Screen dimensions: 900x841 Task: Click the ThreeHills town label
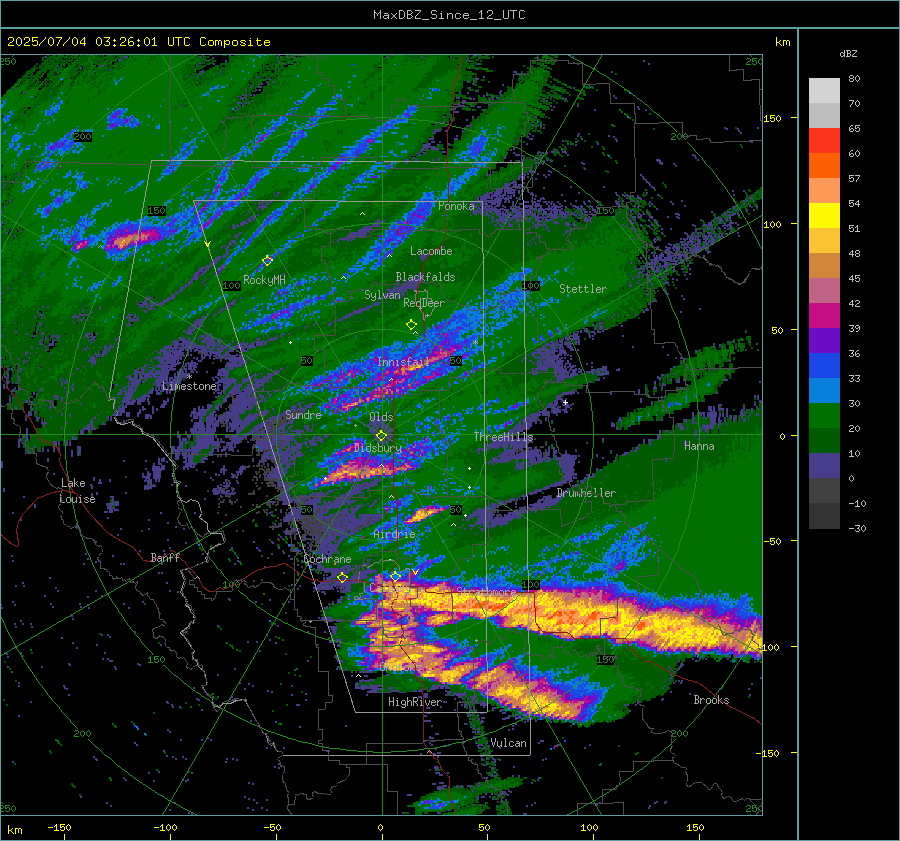coord(503,436)
